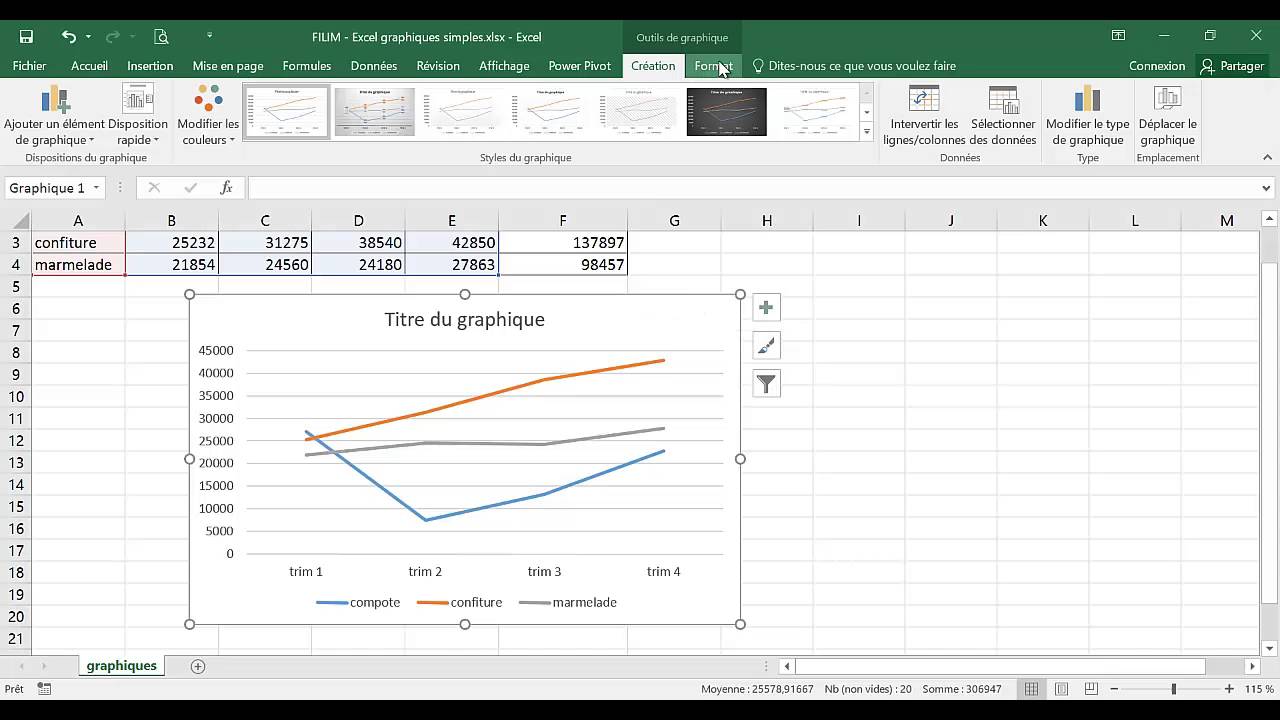Image resolution: width=1280 pixels, height=720 pixels.
Task: Select the compote legend entry
Action: (358, 603)
